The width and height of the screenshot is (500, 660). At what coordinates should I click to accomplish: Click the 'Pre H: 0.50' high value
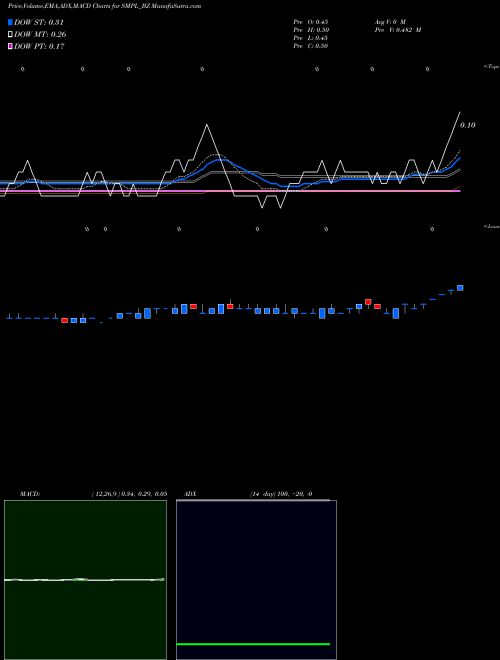(x=311, y=30)
